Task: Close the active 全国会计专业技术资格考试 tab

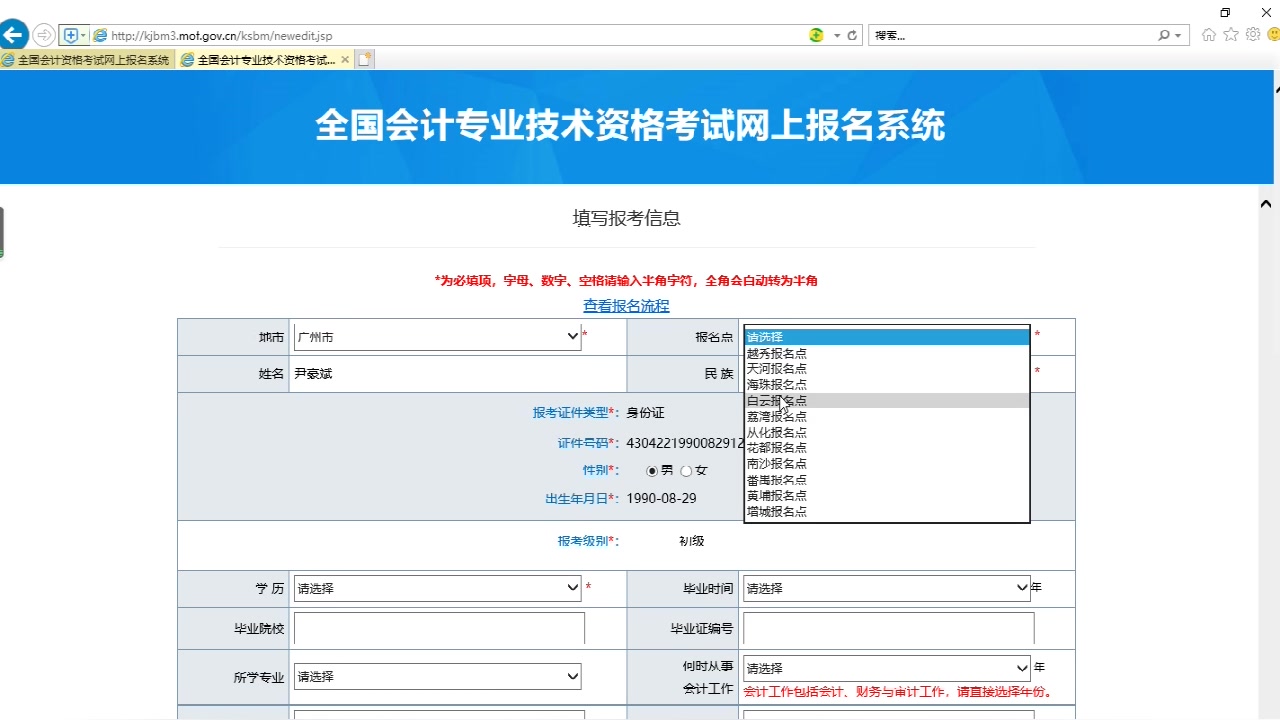Action: click(345, 60)
